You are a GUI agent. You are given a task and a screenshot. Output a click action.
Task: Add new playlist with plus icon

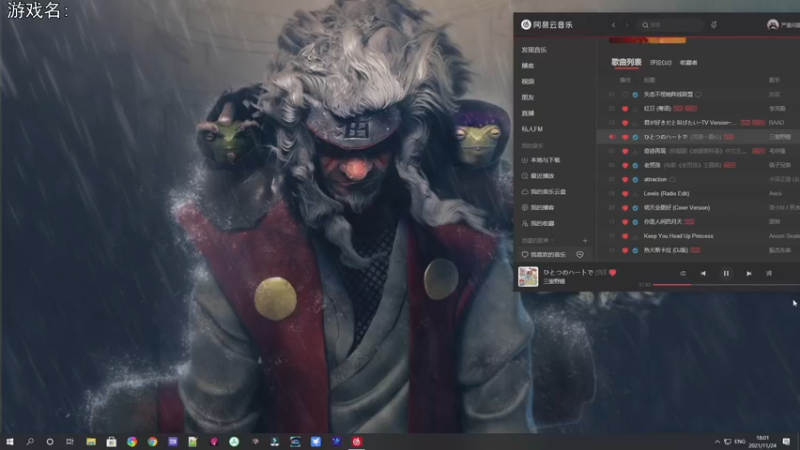(x=585, y=240)
